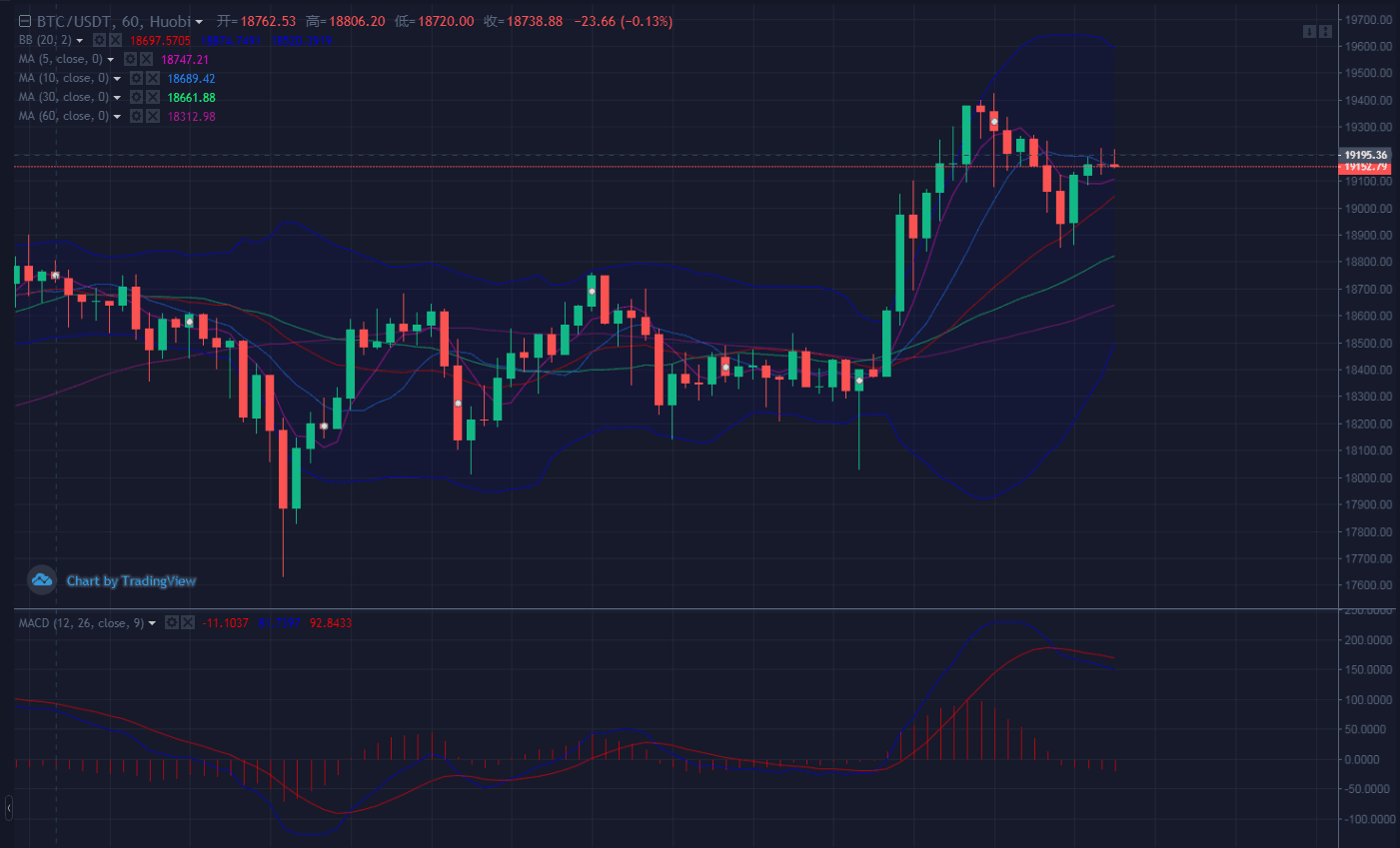
Task: Open the BTC/USDT symbol dropdown arrow
Action: coord(199,22)
